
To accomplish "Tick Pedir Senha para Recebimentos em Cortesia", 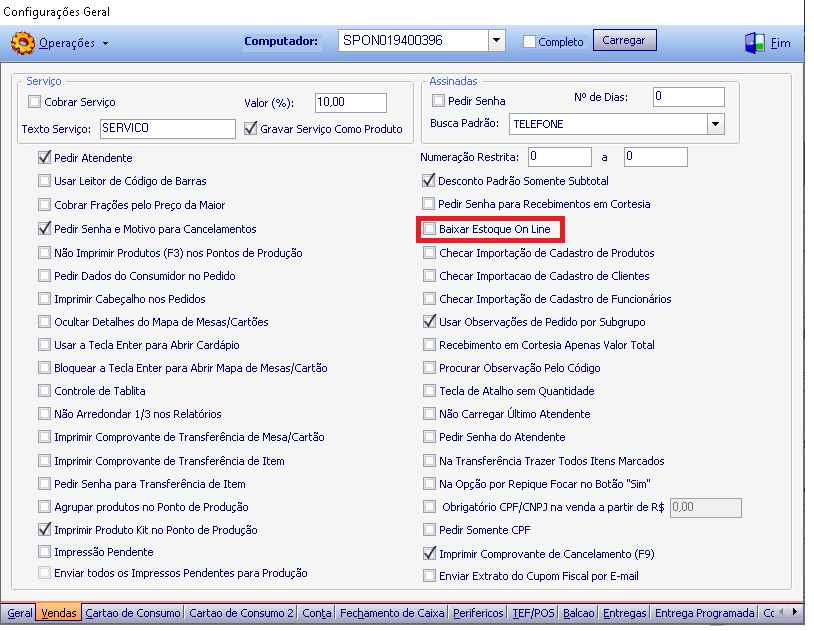I will pyautogui.click(x=429, y=204).
